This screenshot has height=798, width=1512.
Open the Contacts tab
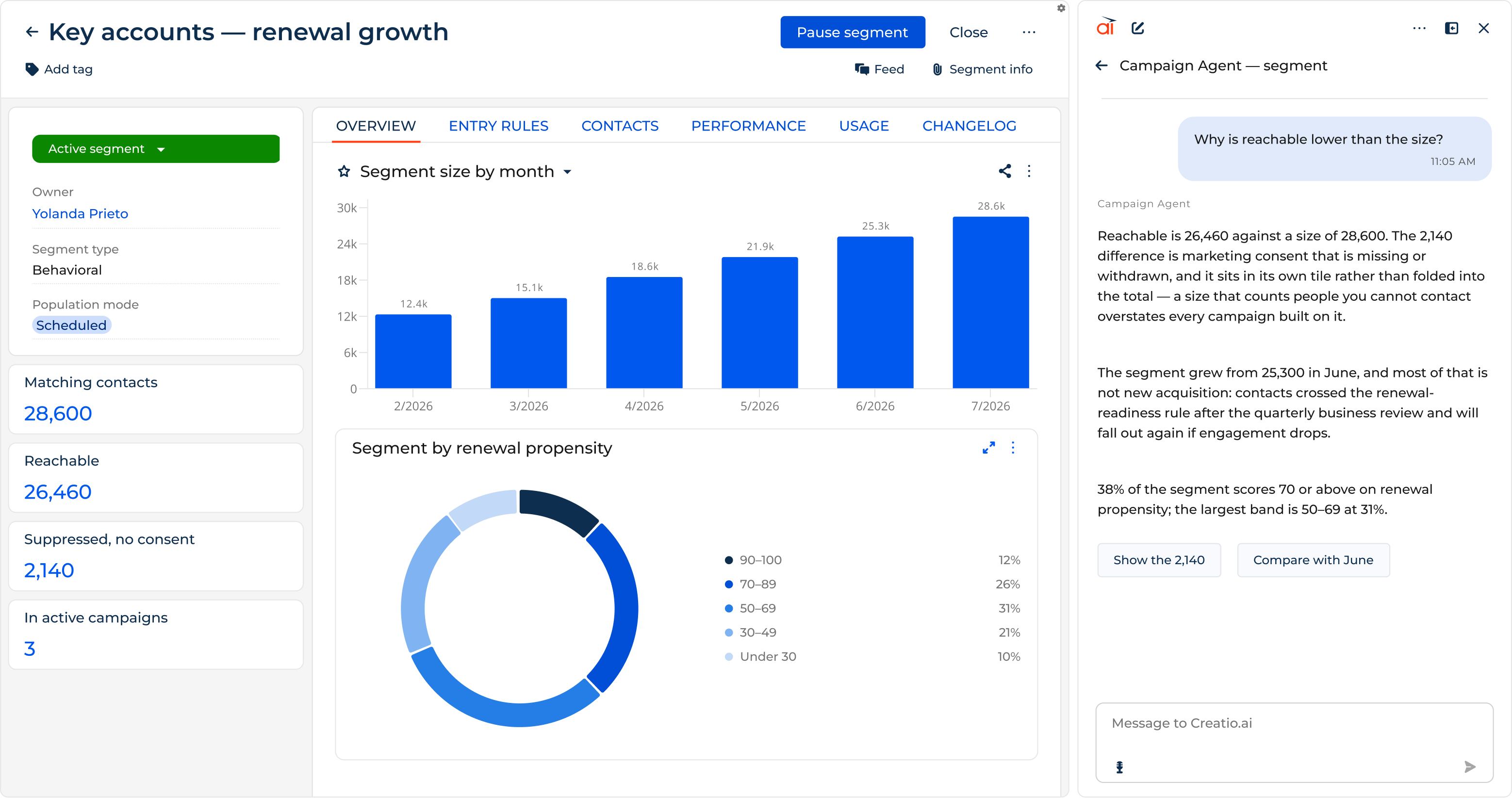619,126
